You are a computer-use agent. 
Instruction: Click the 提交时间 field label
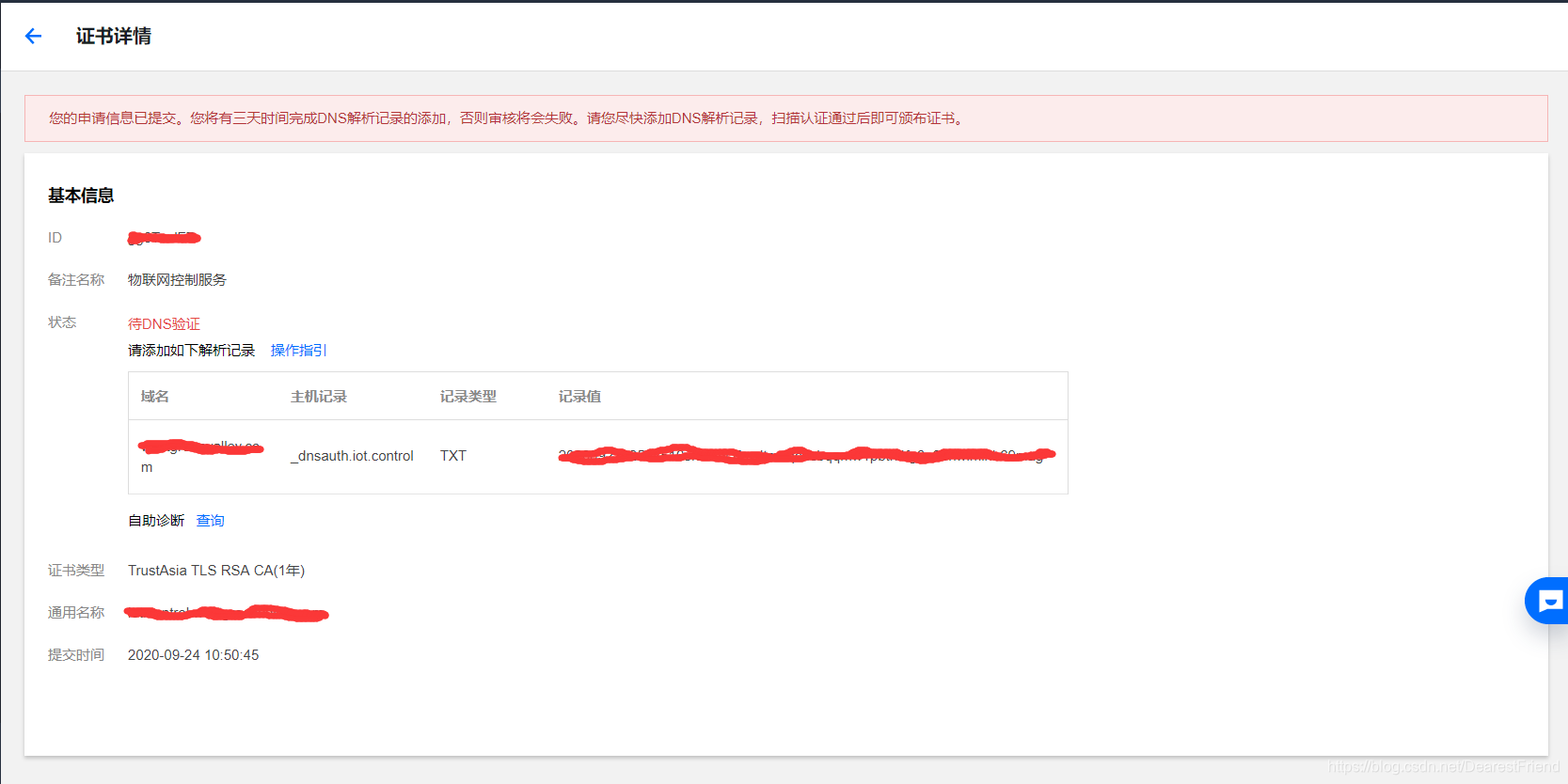(x=76, y=655)
